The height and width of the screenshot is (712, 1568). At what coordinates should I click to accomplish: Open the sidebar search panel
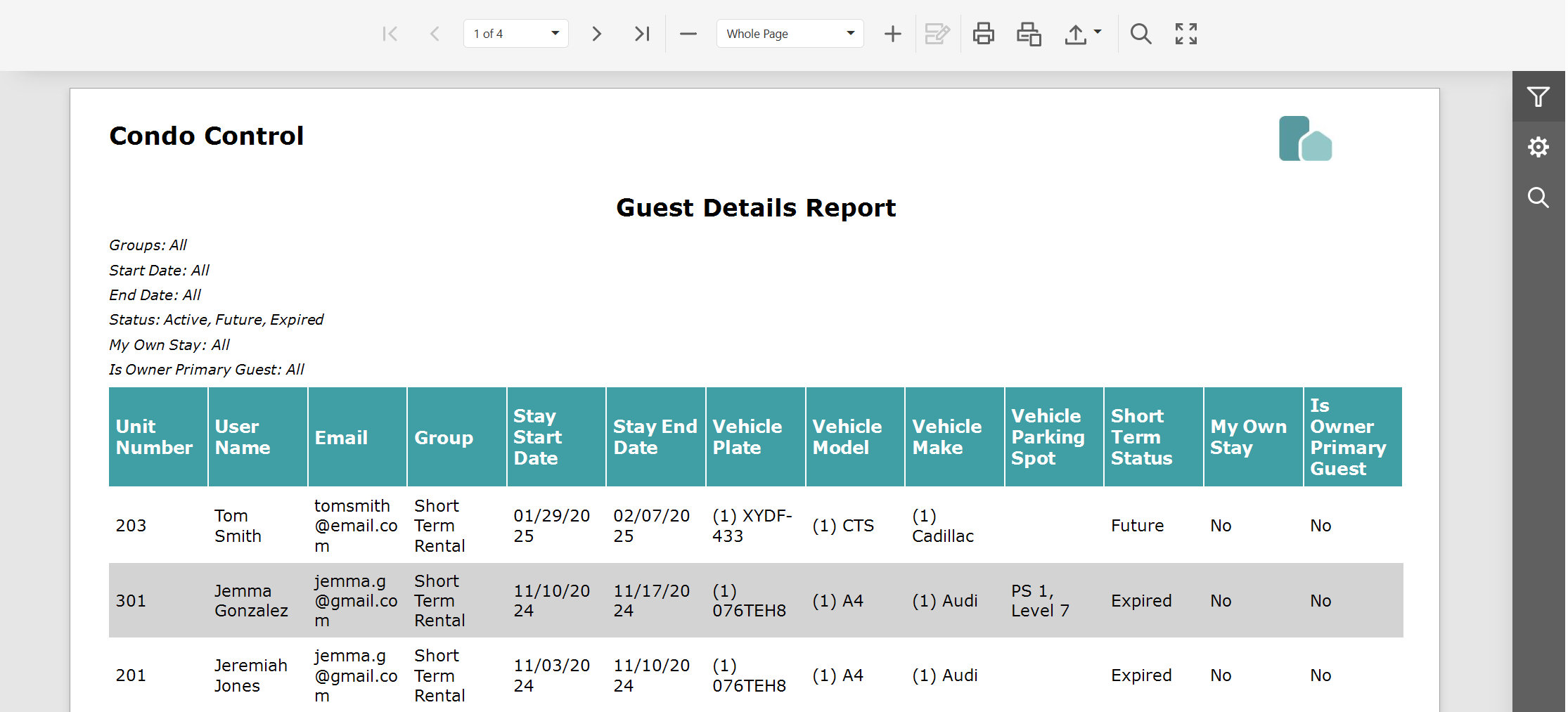coord(1538,198)
